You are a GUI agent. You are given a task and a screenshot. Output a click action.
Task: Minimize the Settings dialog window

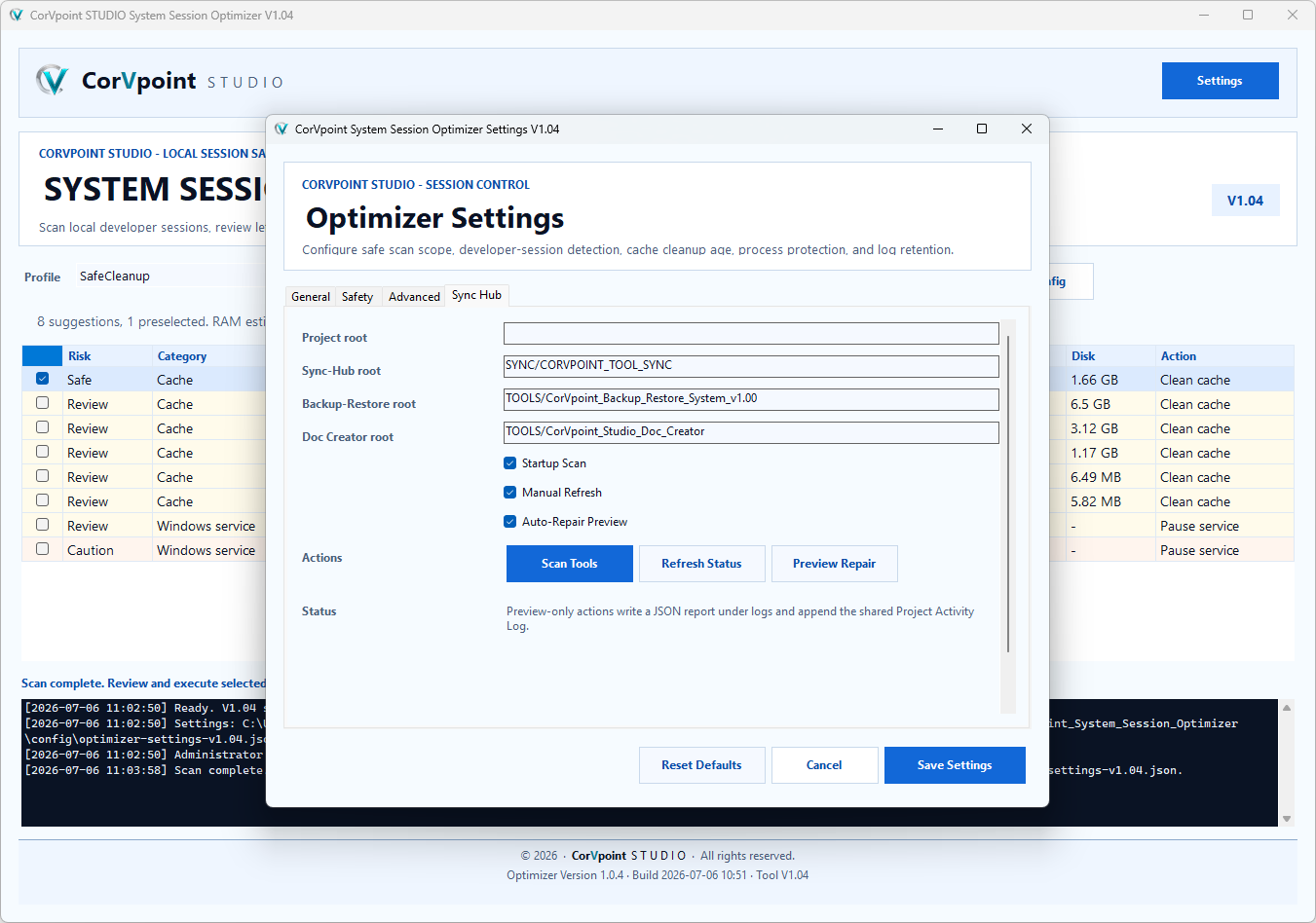938,129
